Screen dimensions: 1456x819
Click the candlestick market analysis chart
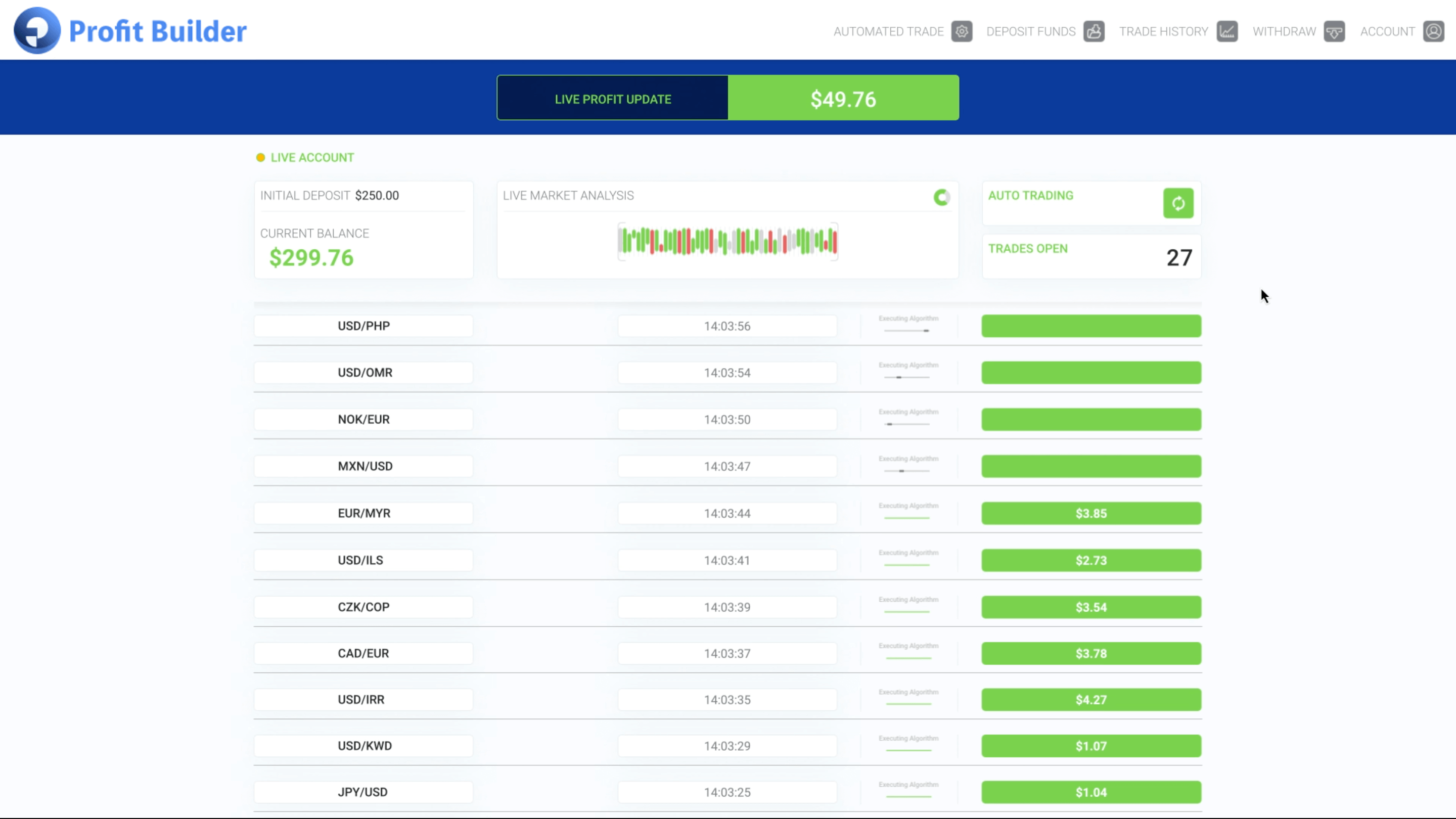pos(727,241)
